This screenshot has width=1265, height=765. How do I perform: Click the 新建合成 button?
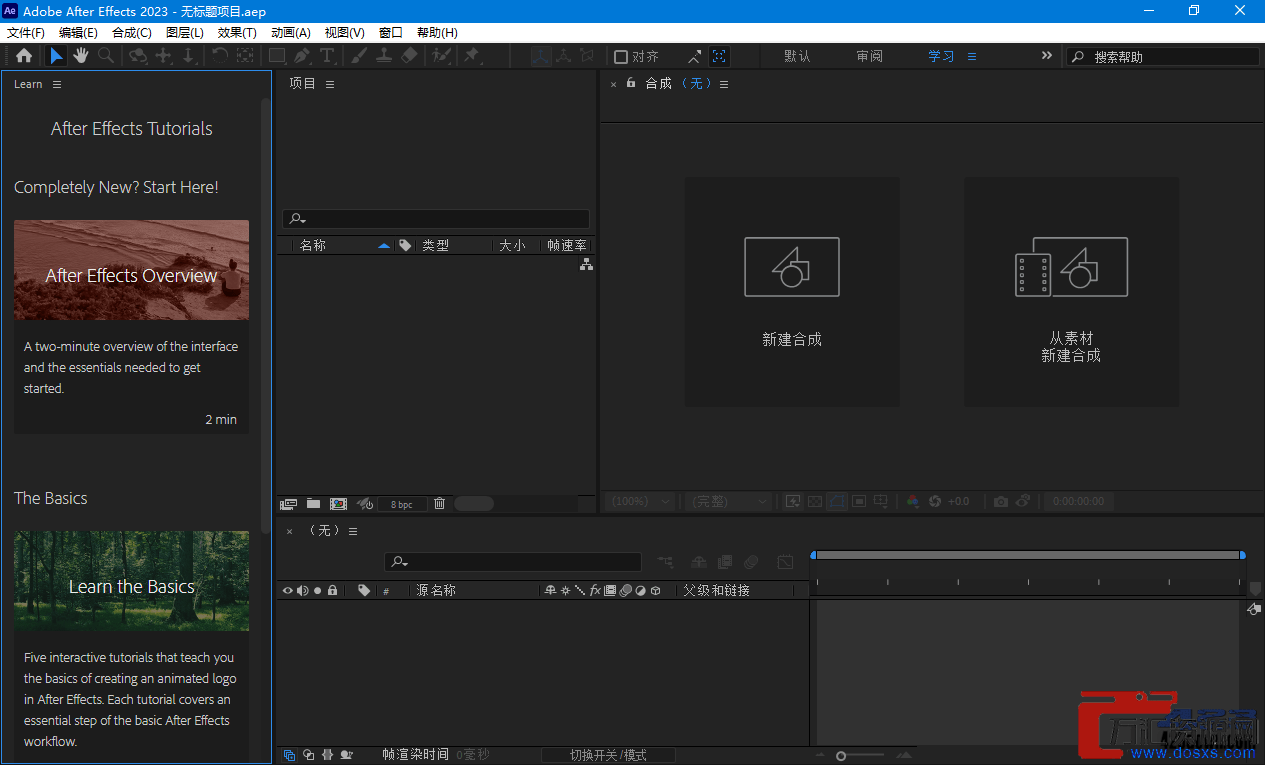[x=792, y=292]
